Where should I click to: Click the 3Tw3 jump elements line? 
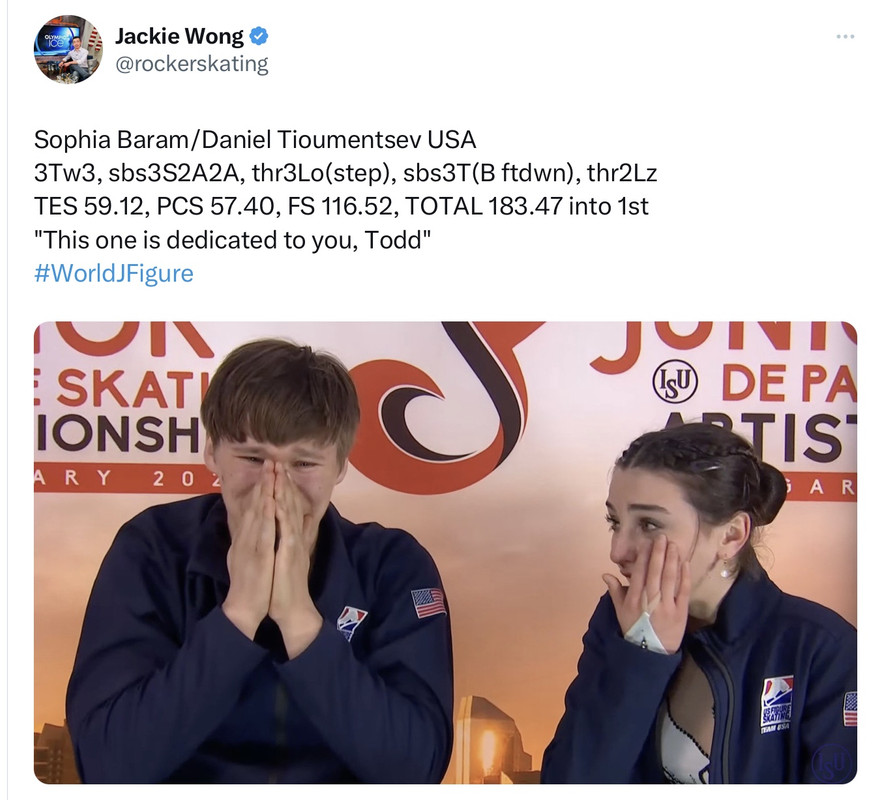tap(345, 173)
